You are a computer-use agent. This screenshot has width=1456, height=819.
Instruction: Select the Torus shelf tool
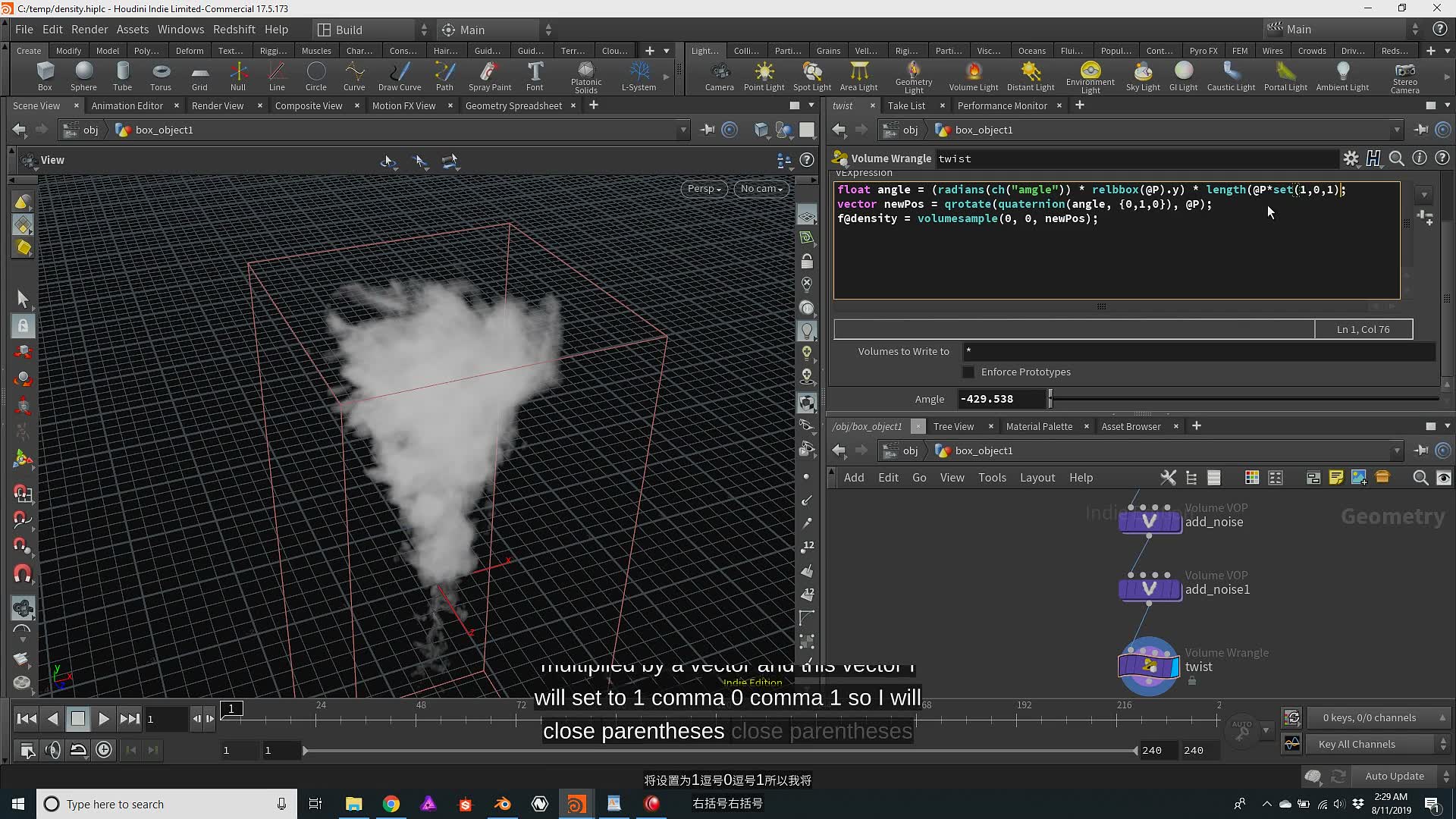[161, 77]
